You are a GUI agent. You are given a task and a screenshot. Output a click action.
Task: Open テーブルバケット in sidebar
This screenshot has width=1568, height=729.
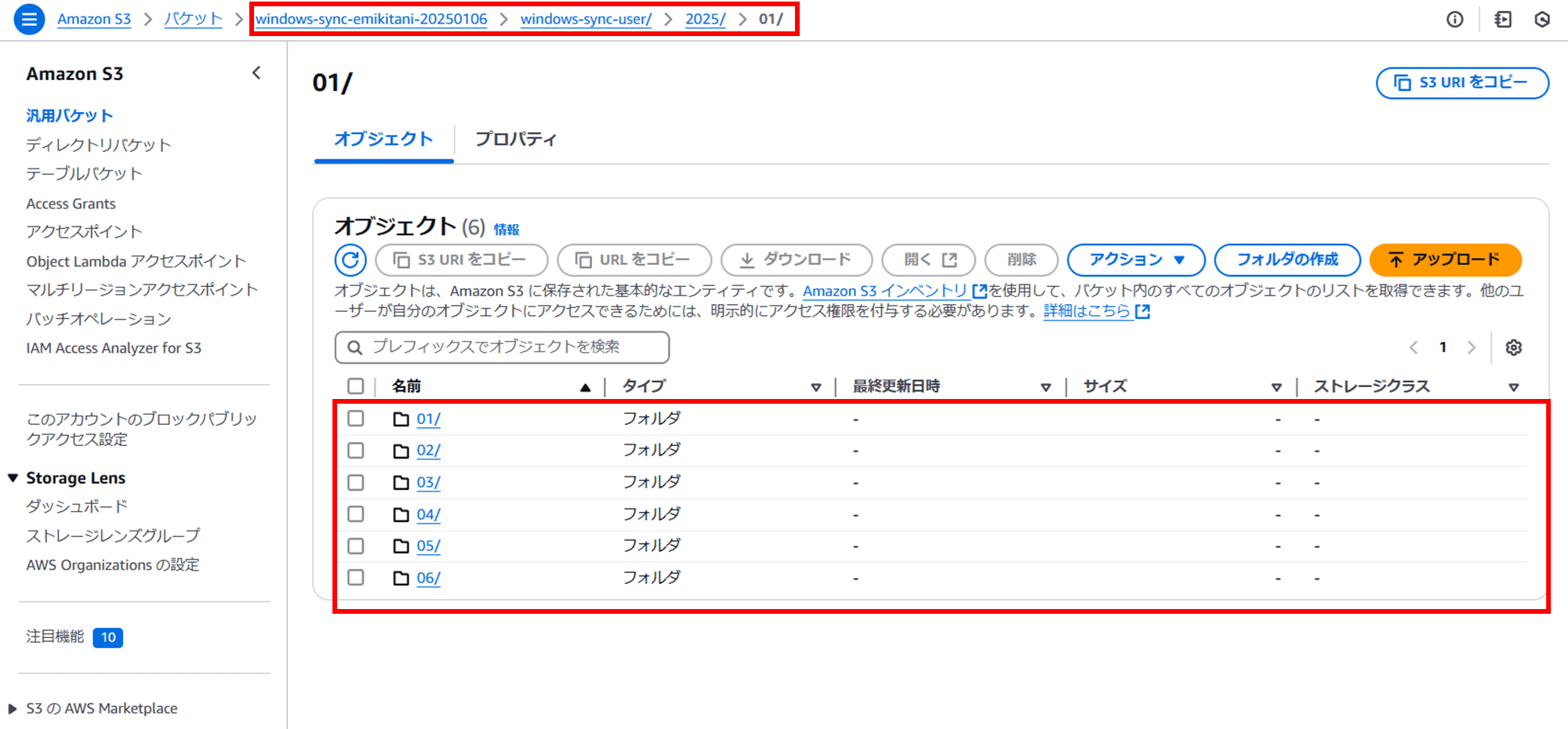pos(85,174)
